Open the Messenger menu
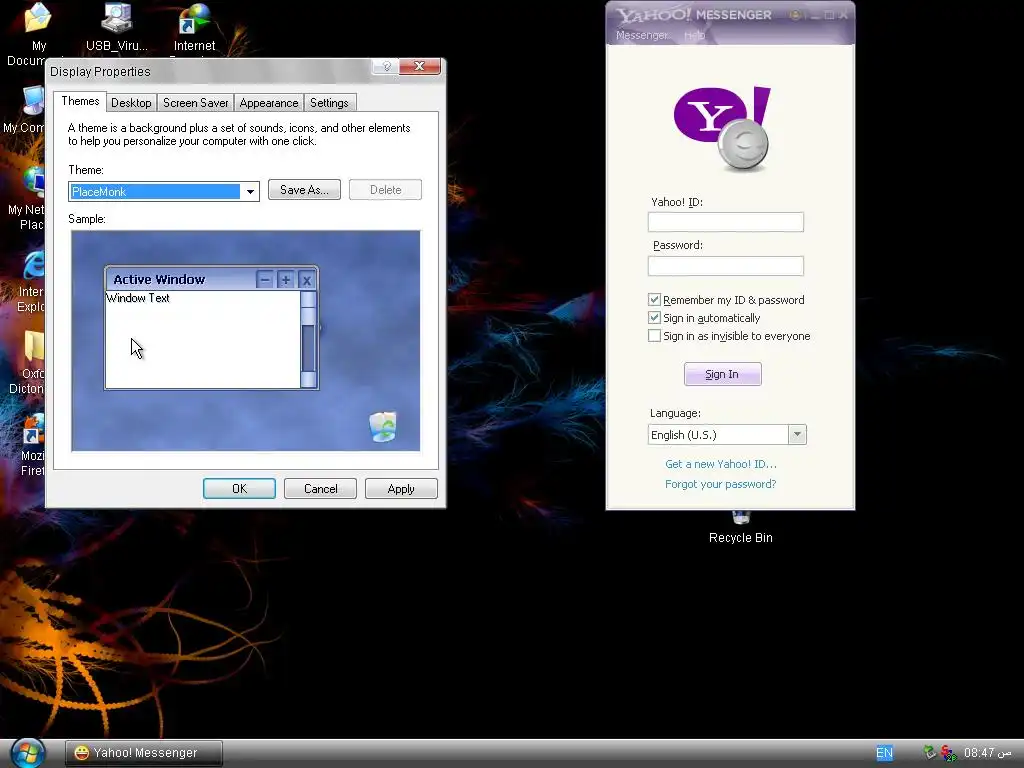Image resolution: width=1024 pixels, height=768 pixels. click(642, 35)
